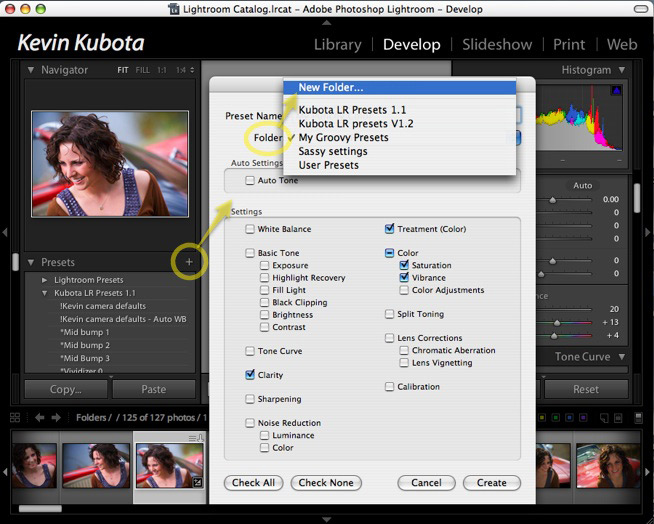Hide left panel using the left edge arrow
Screen dimensions: 654x524
(5, 232)
